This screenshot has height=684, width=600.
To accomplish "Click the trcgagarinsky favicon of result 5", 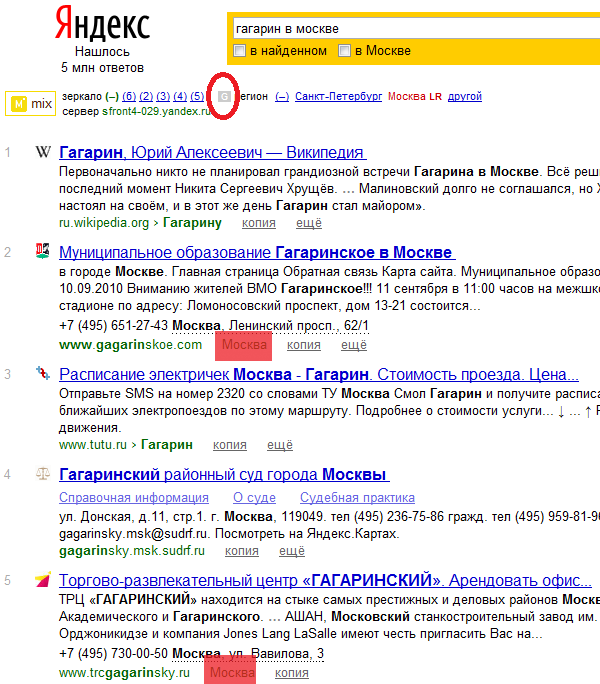I will click(x=43, y=579).
